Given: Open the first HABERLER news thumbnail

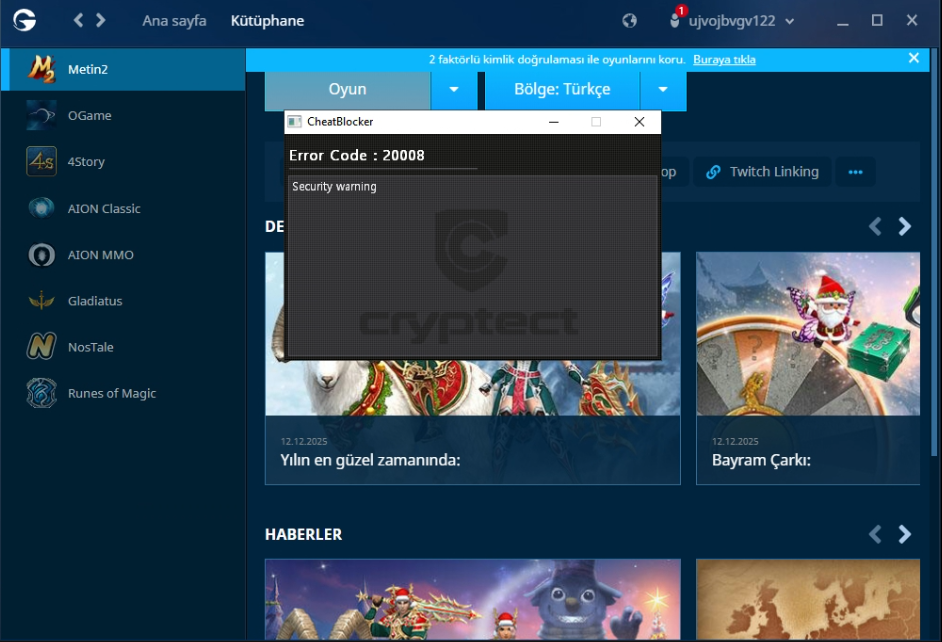Looking at the screenshot, I should (473, 599).
